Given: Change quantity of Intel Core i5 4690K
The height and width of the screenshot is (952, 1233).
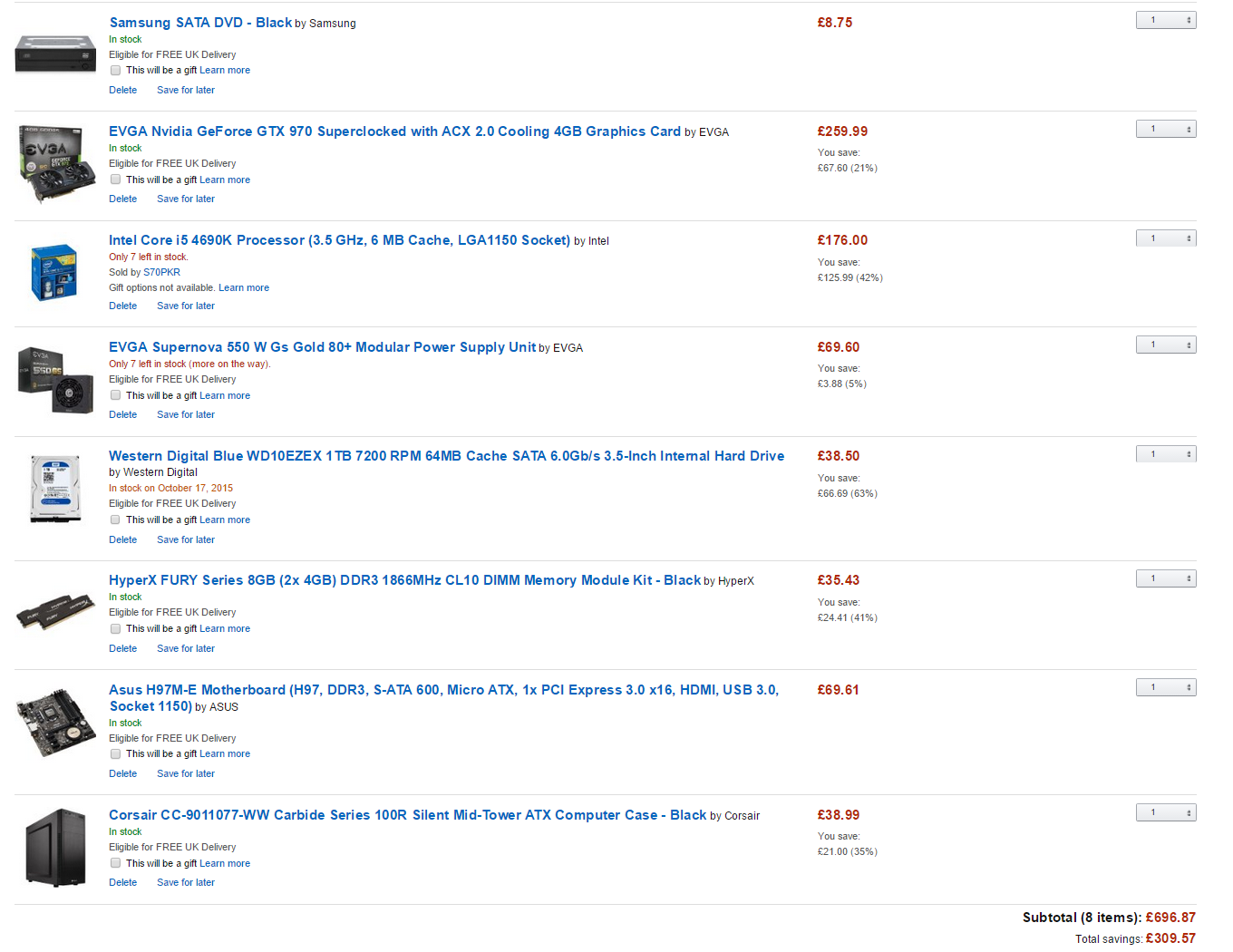Looking at the screenshot, I should tap(1166, 238).
